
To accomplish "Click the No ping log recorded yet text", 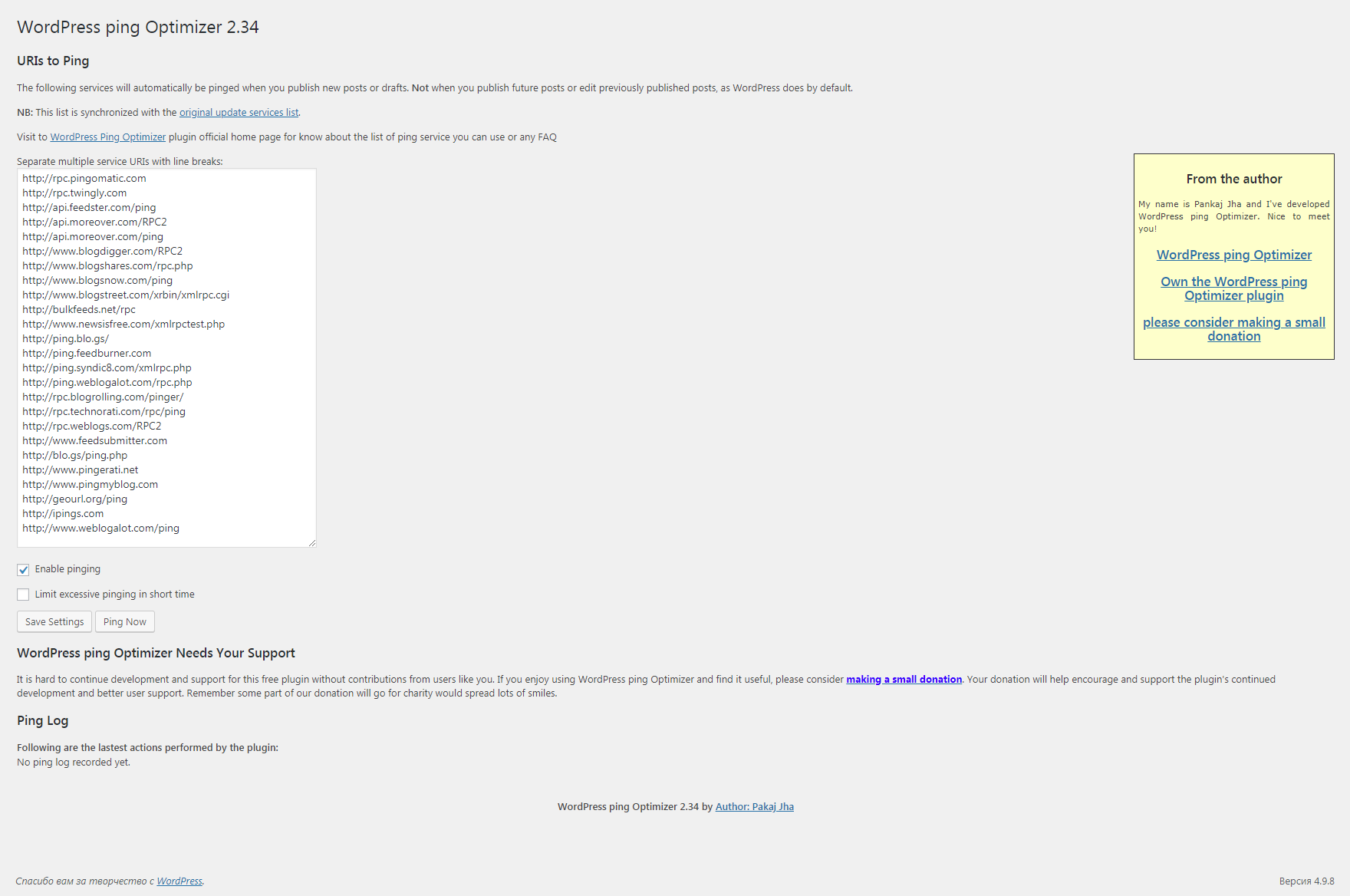I will click(74, 762).
